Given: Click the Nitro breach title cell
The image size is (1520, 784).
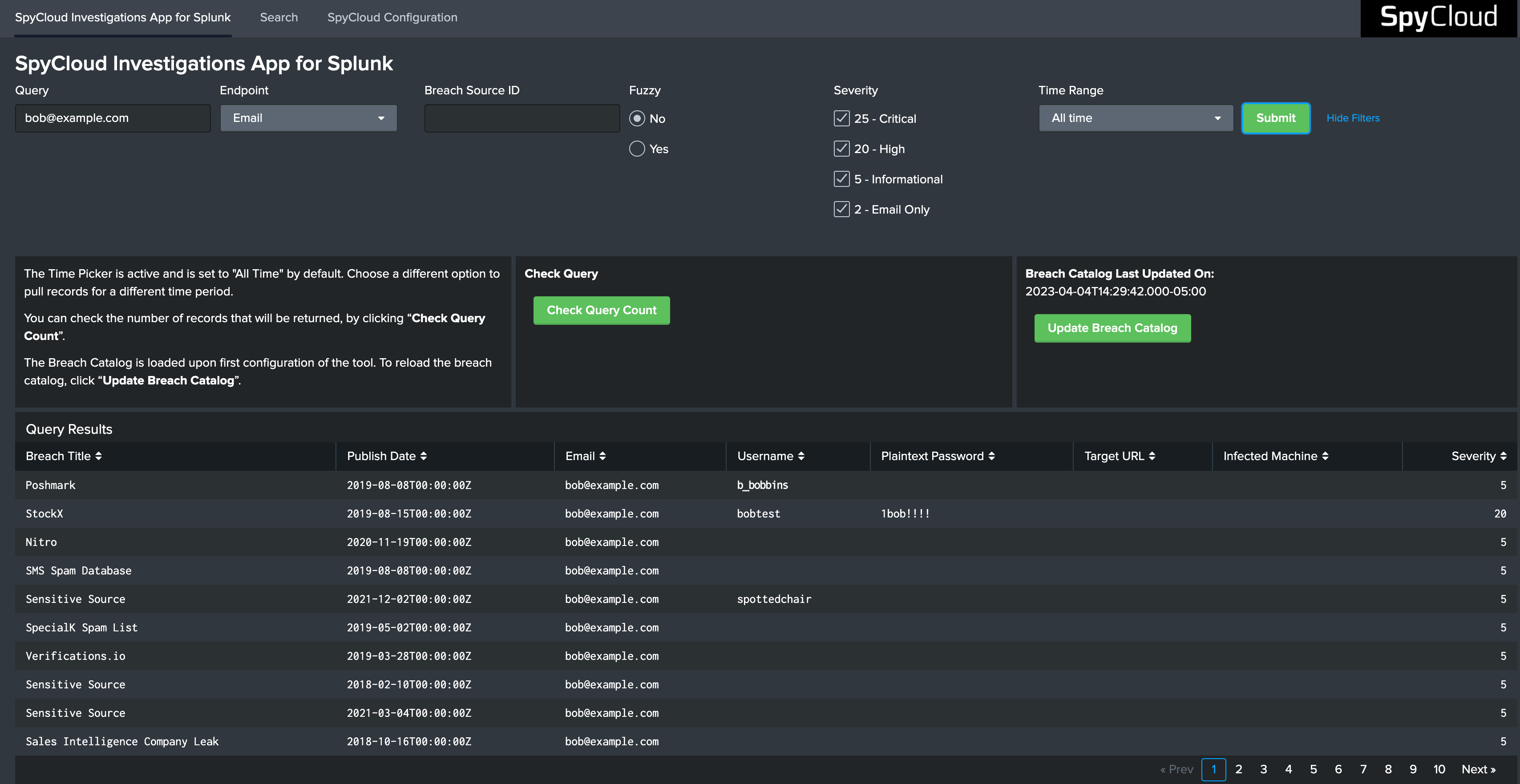Looking at the screenshot, I should (41, 542).
